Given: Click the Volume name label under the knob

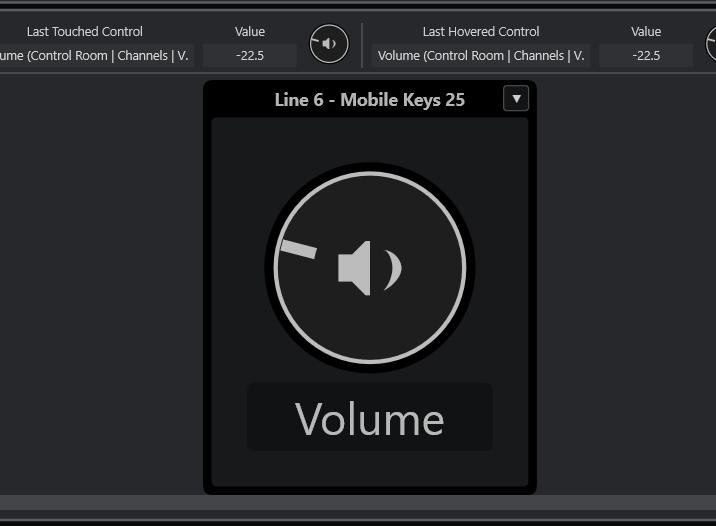Looking at the screenshot, I should 370,418.
